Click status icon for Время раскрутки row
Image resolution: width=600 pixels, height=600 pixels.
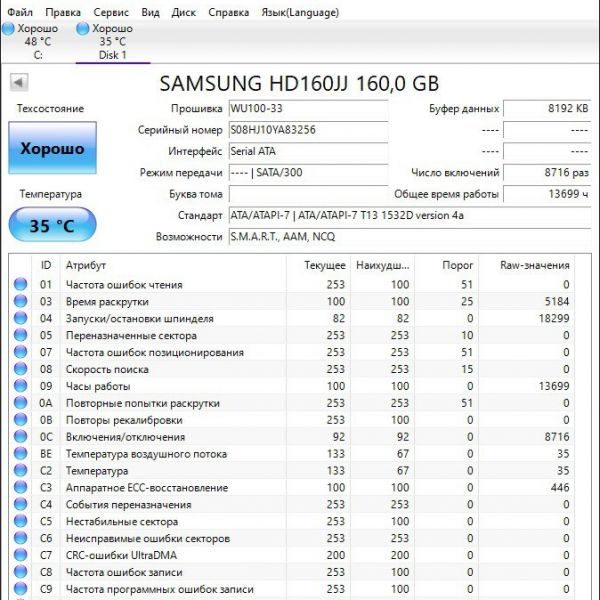pyautogui.click(x=20, y=301)
